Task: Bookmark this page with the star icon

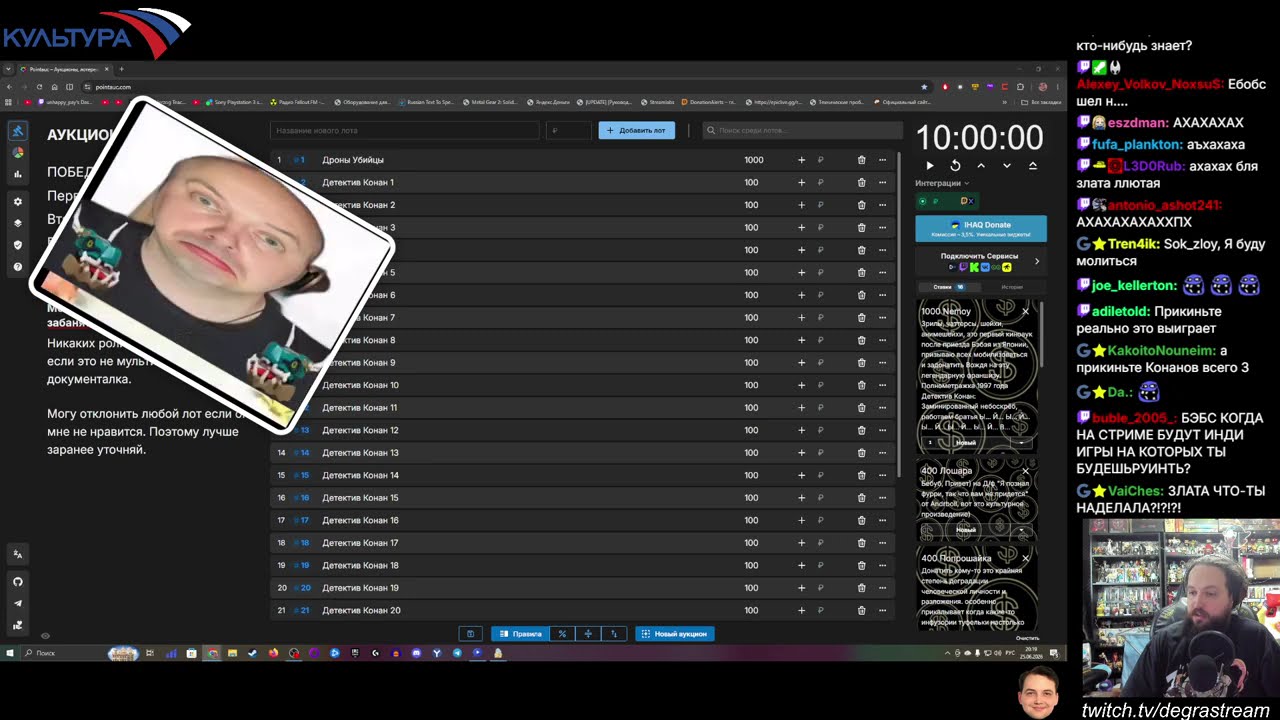Action: (924, 87)
